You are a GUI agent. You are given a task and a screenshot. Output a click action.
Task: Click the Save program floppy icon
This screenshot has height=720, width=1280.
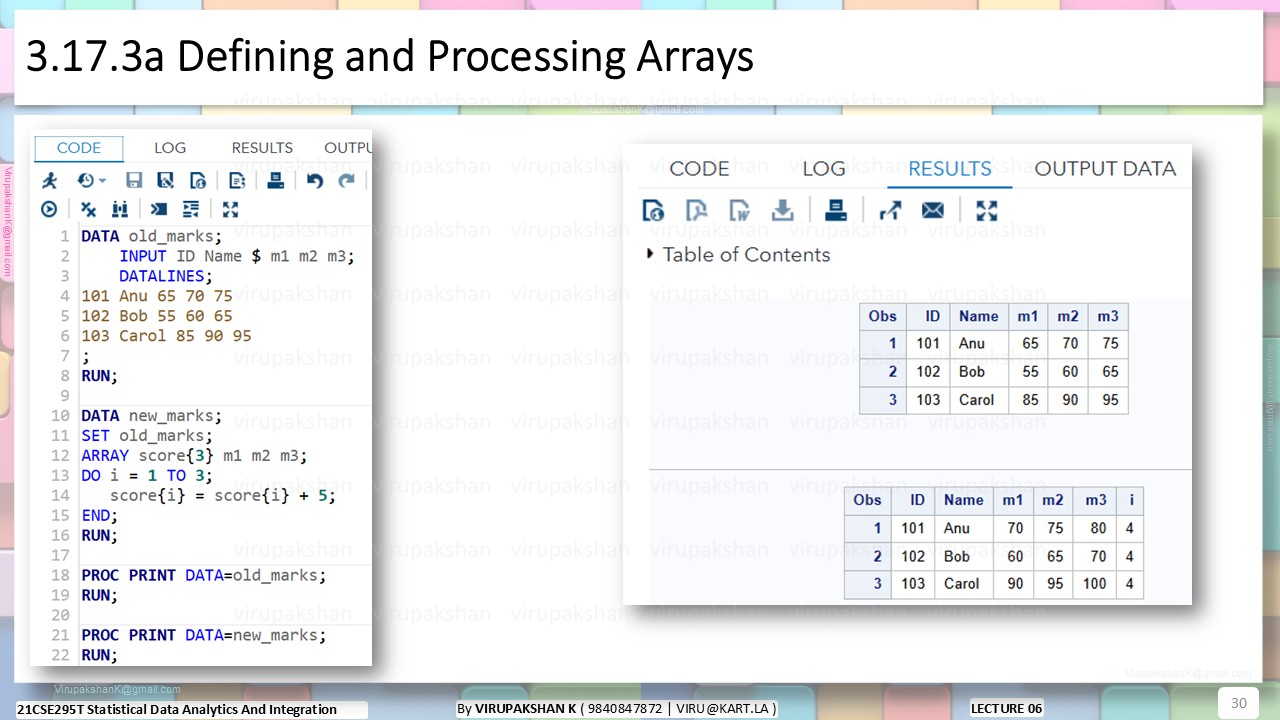coord(134,181)
